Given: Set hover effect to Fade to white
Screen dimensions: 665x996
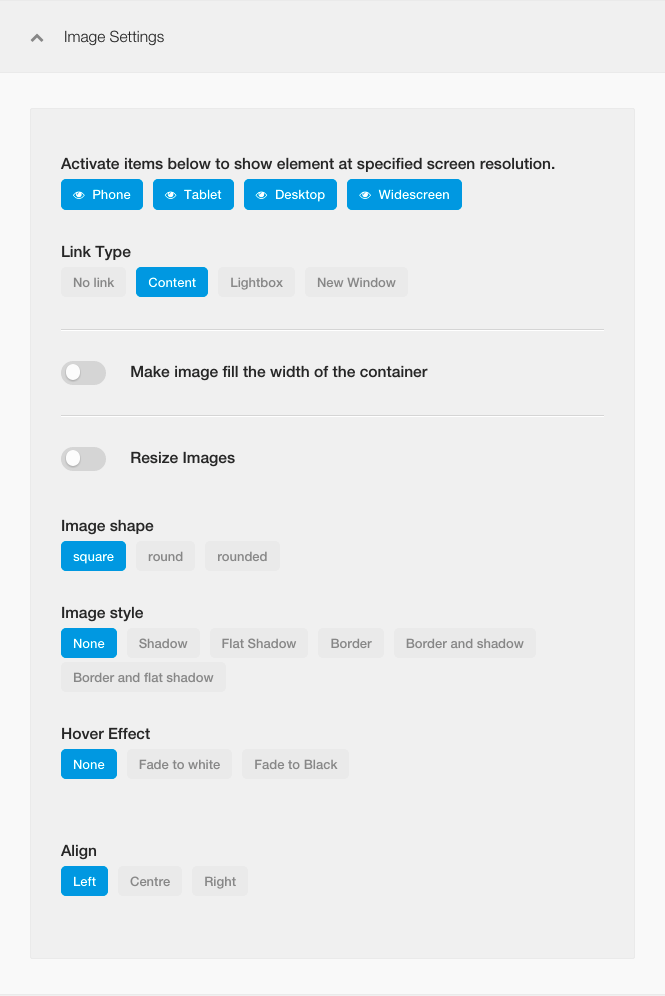Looking at the screenshot, I should tap(179, 764).
